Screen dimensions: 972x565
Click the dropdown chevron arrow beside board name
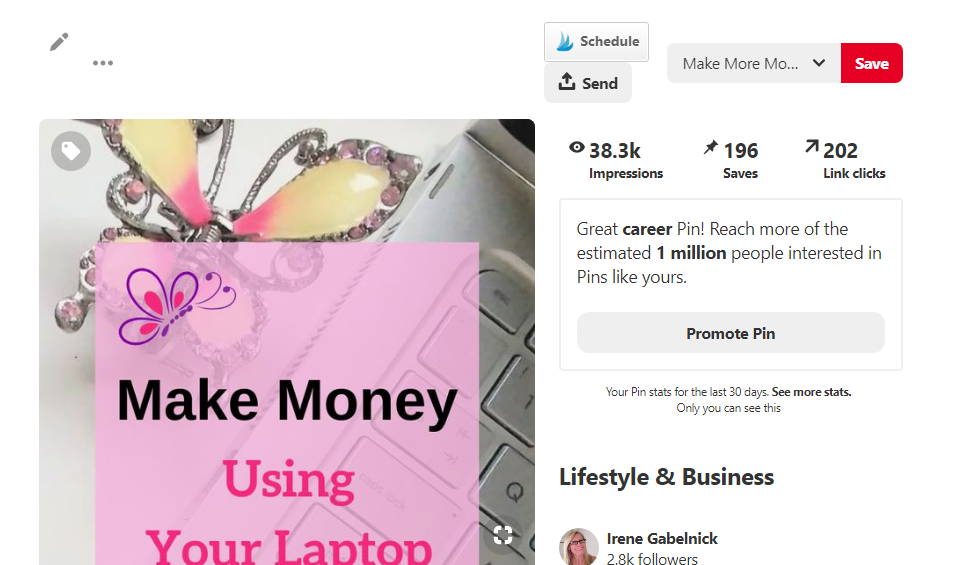pos(819,63)
